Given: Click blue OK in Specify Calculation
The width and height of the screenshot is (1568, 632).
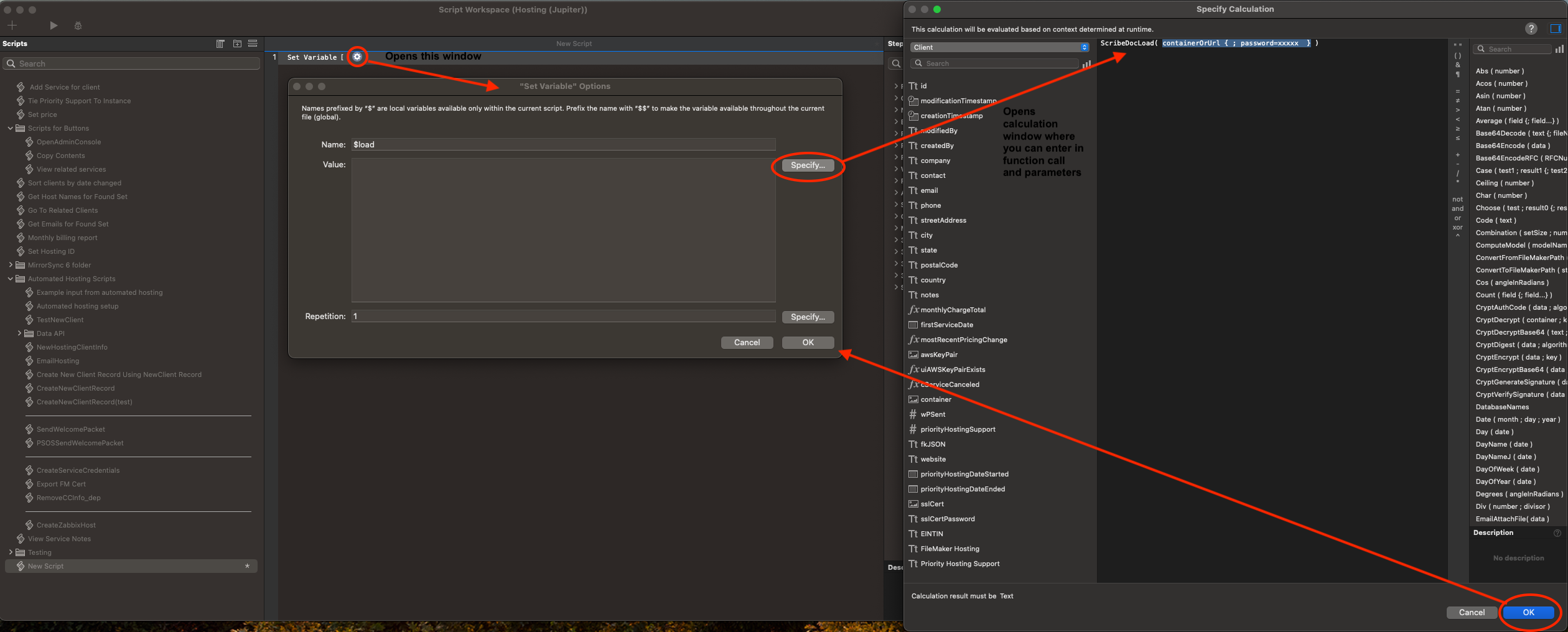Looking at the screenshot, I should point(1528,612).
